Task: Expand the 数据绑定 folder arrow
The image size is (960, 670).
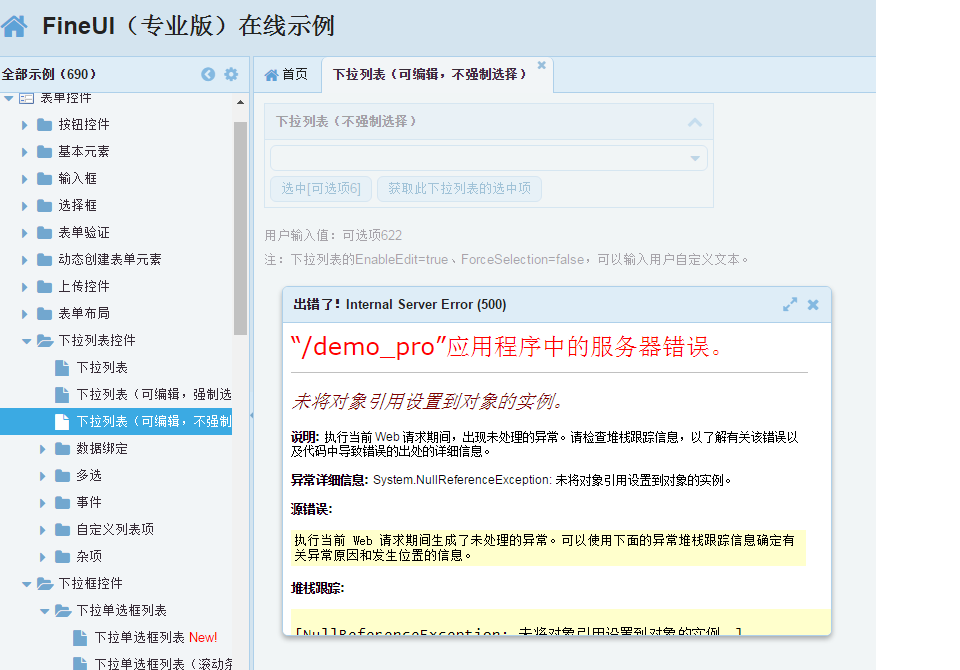Action: pyautogui.click(x=42, y=449)
